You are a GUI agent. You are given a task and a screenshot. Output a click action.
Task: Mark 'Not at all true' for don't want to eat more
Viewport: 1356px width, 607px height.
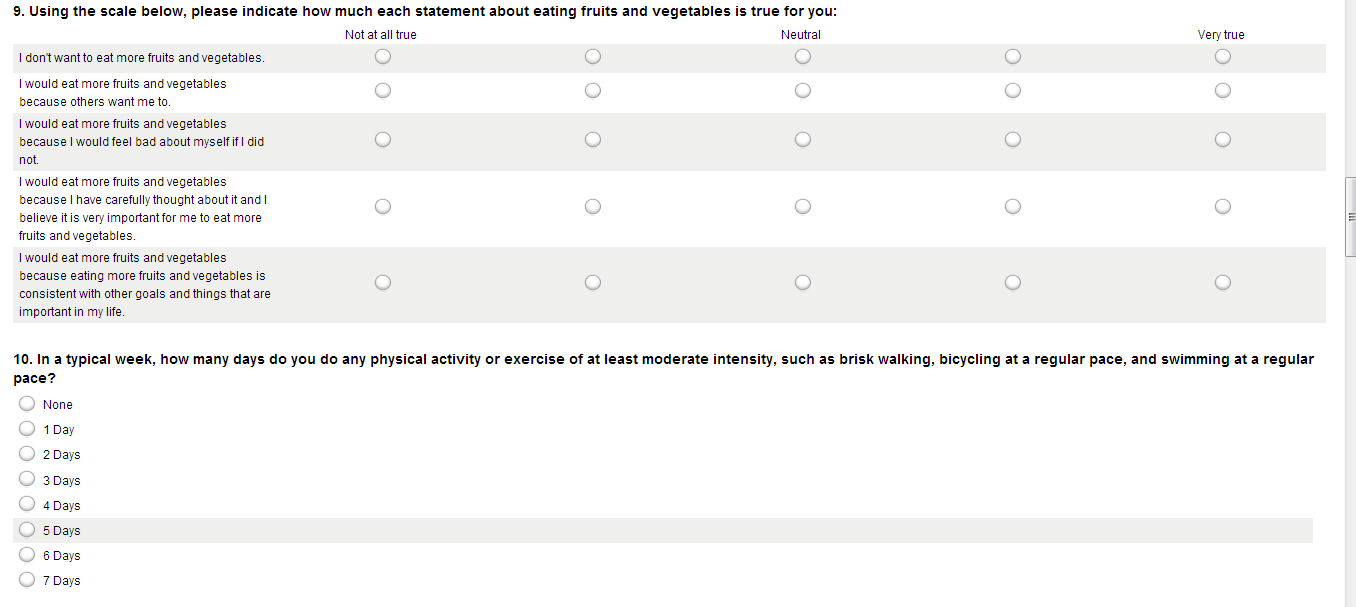click(382, 57)
